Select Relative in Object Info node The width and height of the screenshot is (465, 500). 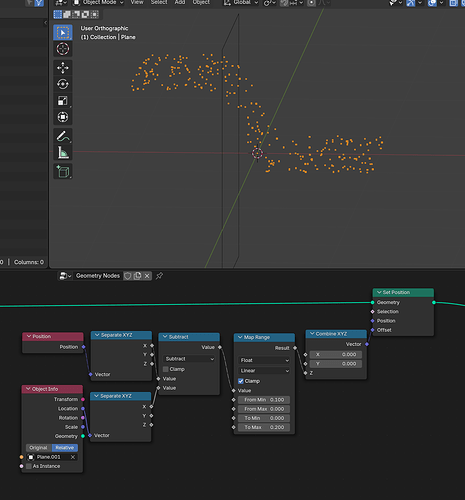tap(65, 448)
